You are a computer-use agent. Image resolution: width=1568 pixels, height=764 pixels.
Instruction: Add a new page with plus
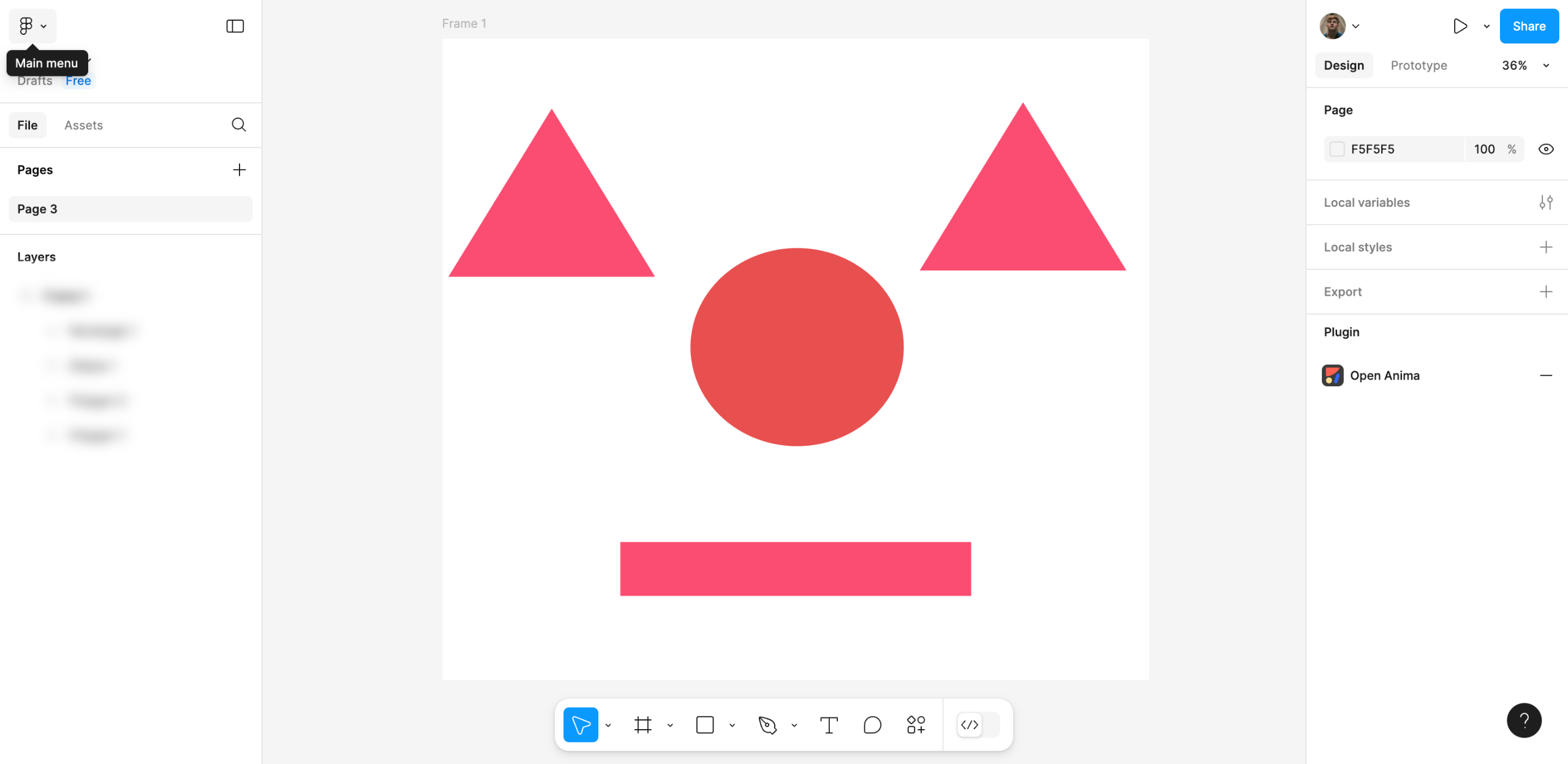(x=239, y=170)
